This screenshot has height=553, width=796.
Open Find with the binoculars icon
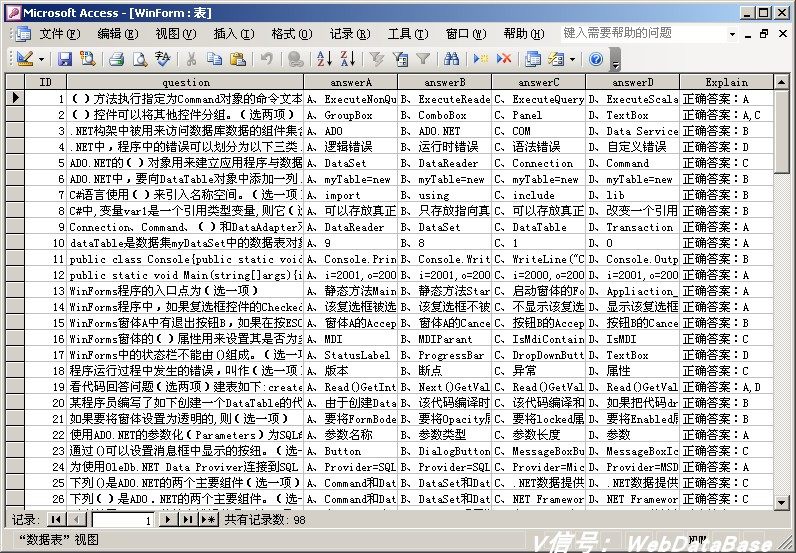451,59
